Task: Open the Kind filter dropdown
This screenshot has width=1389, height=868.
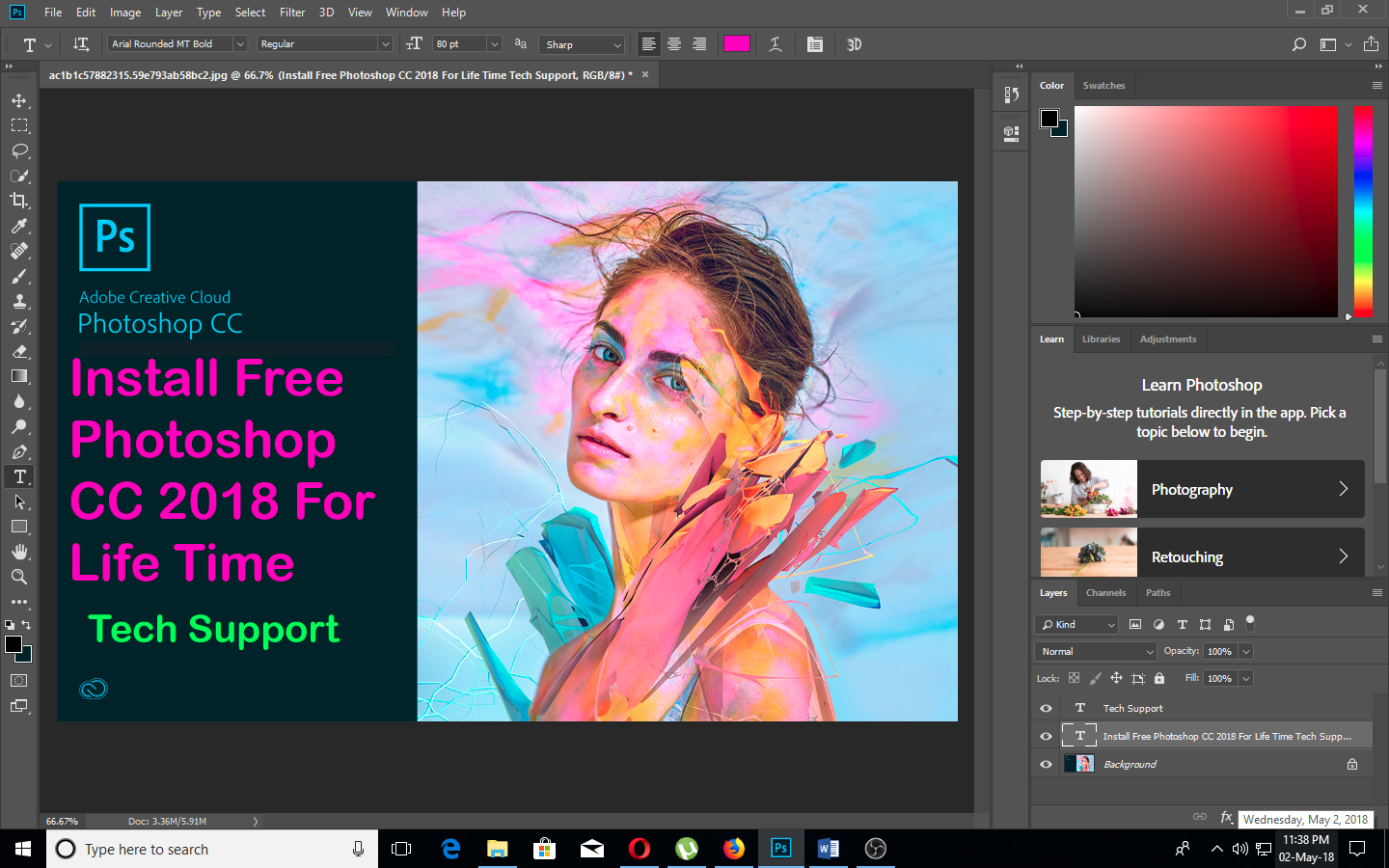Action: click(x=1076, y=624)
